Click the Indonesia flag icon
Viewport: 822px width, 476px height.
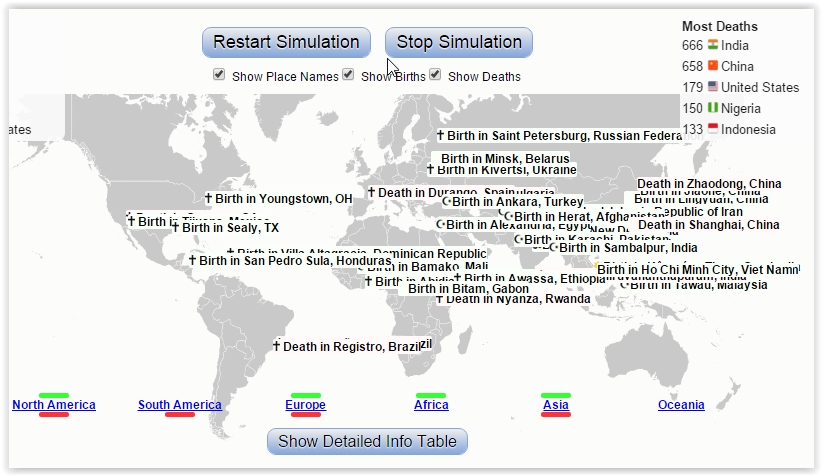(x=713, y=128)
